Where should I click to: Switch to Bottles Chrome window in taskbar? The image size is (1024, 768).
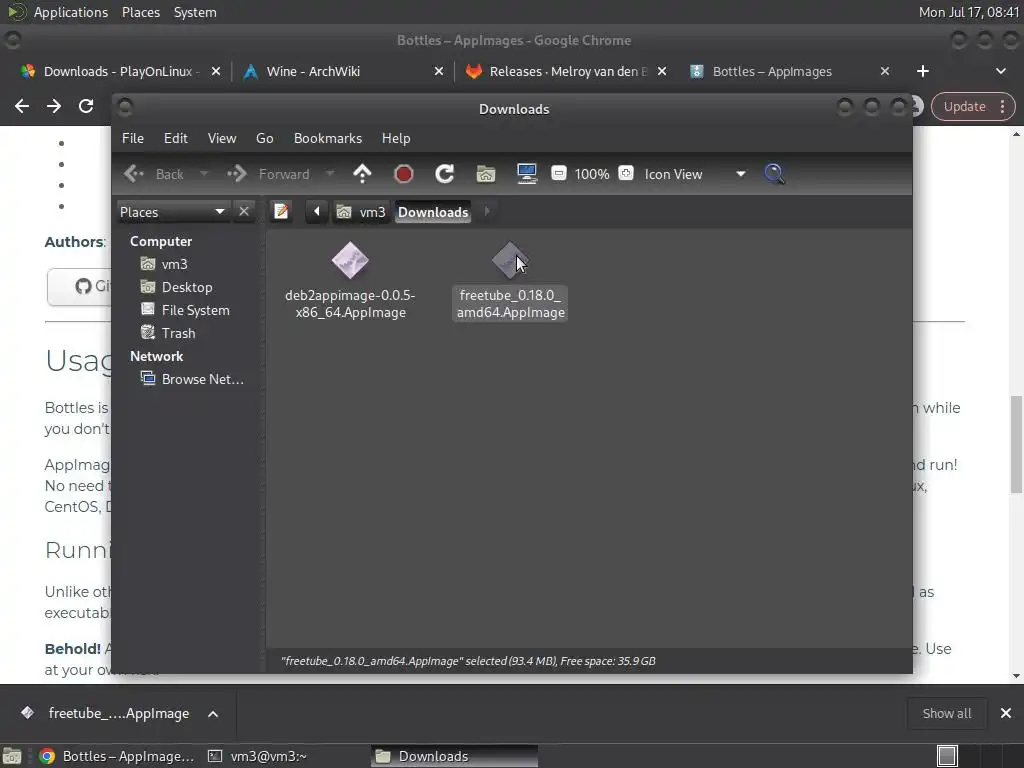[x=118, y=756]
